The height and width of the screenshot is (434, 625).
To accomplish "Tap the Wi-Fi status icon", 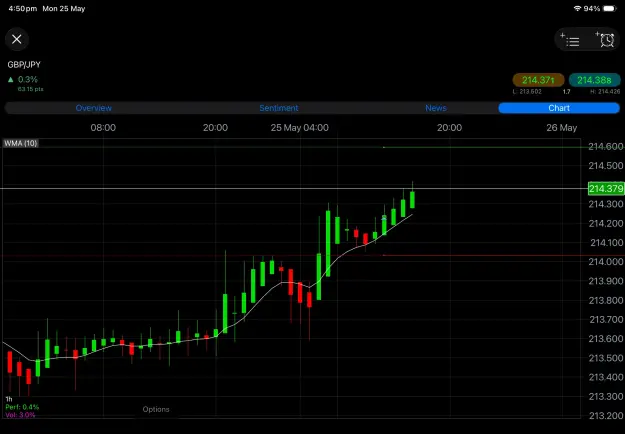I will click(x=577, y=8).
